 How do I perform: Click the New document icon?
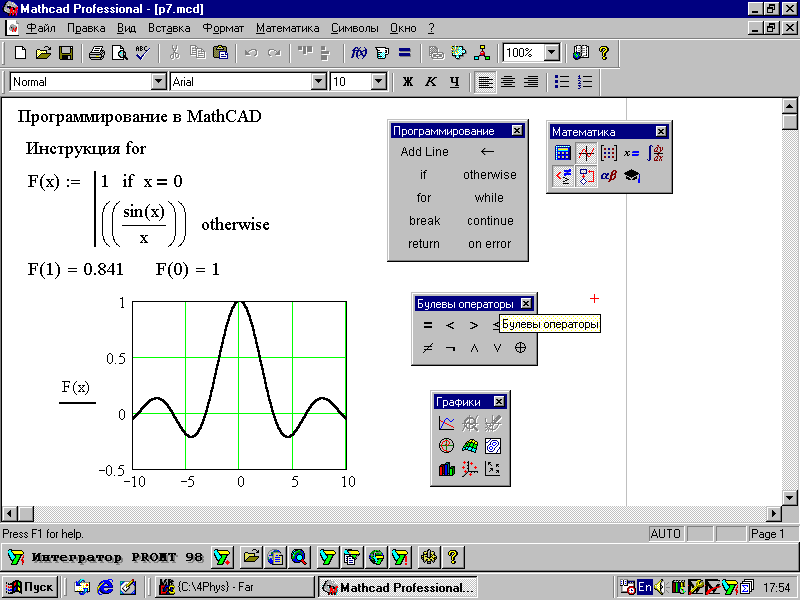20,53
